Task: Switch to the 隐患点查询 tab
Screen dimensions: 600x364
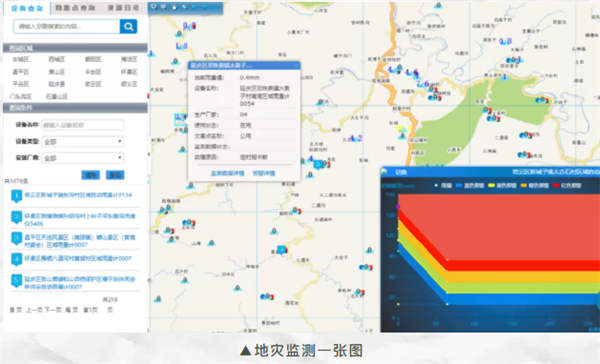Action: point(75,8)
